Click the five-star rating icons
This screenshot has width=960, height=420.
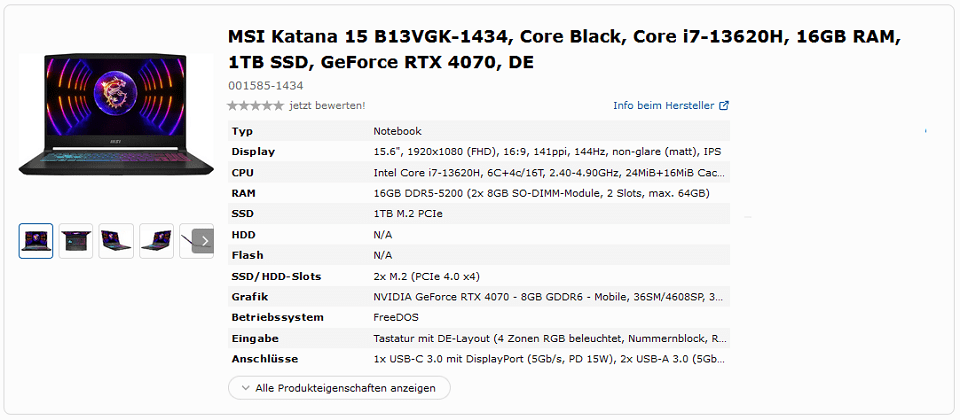(x=255, y=106)
